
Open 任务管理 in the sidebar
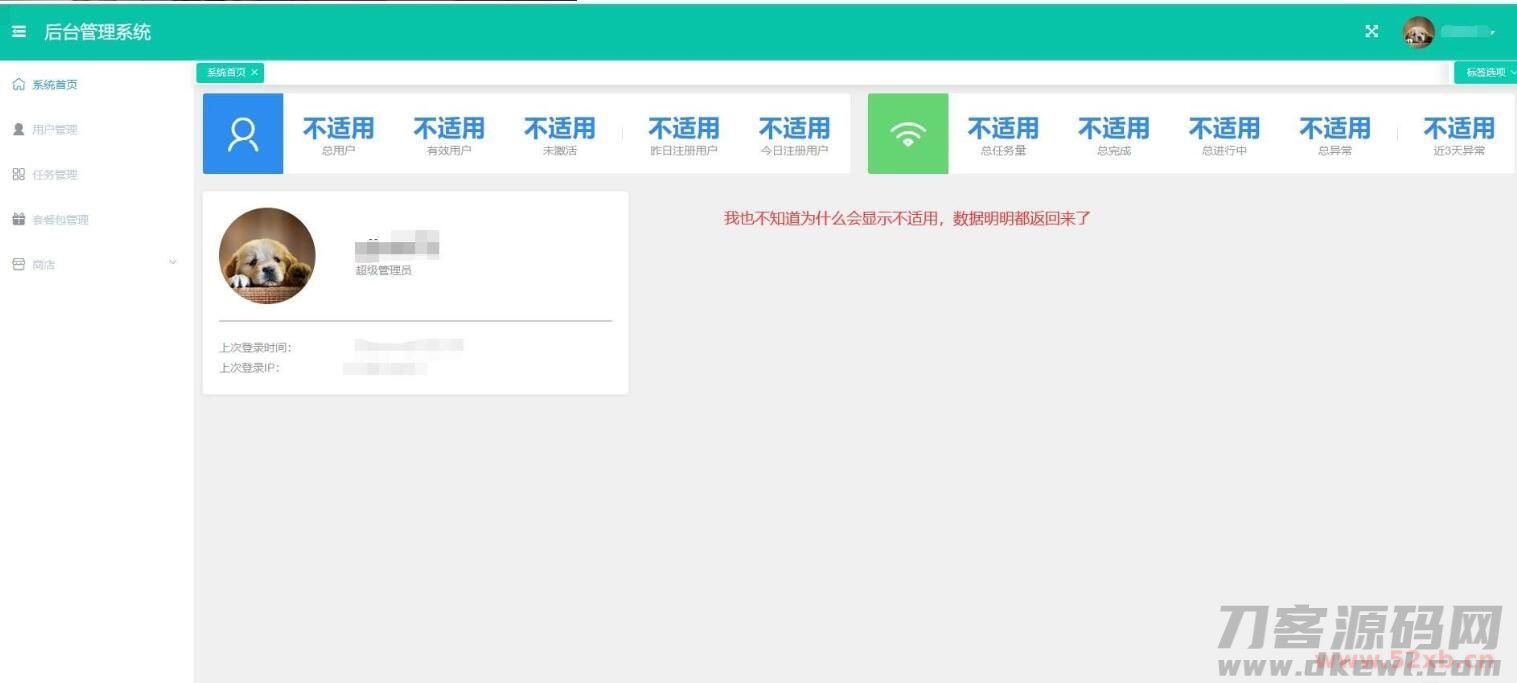tap(54, 175)
